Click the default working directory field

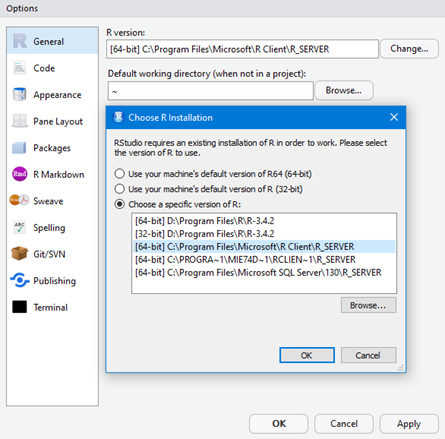coord(210,91)
